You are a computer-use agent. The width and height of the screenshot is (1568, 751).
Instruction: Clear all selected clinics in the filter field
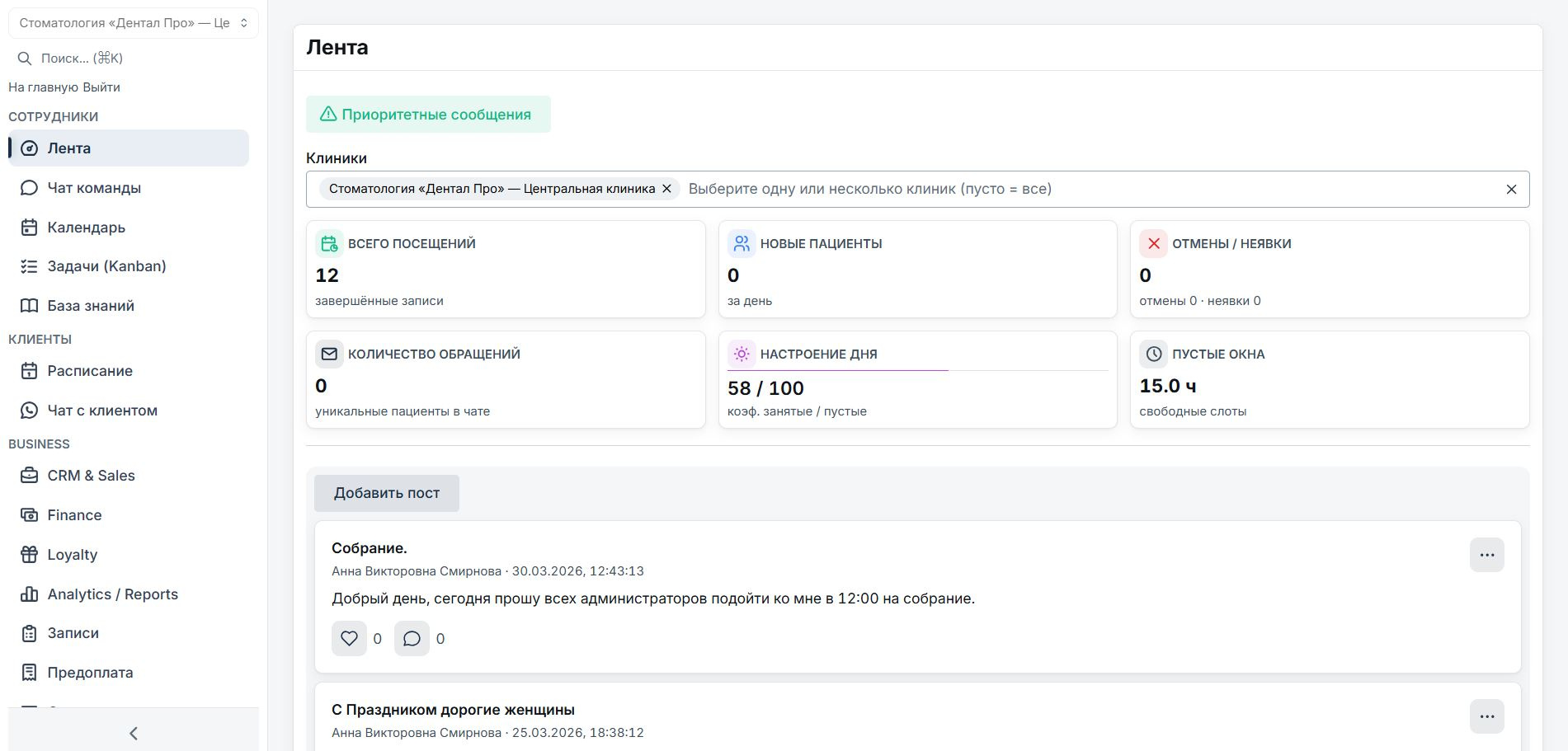coord(1511,190)
